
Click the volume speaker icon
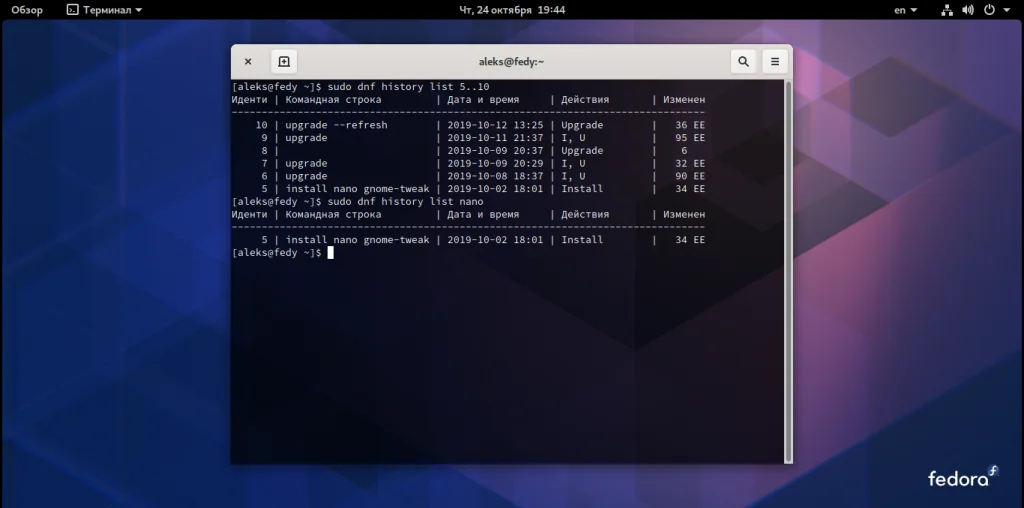(x=968, y=10)
